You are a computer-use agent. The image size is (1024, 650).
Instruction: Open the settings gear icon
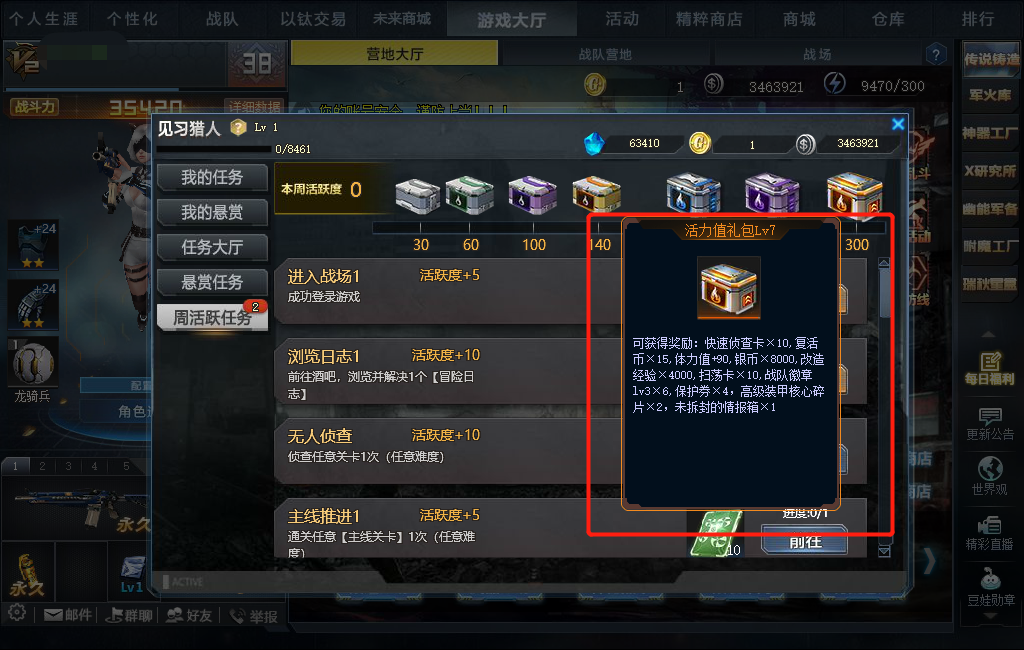[17, 613]
